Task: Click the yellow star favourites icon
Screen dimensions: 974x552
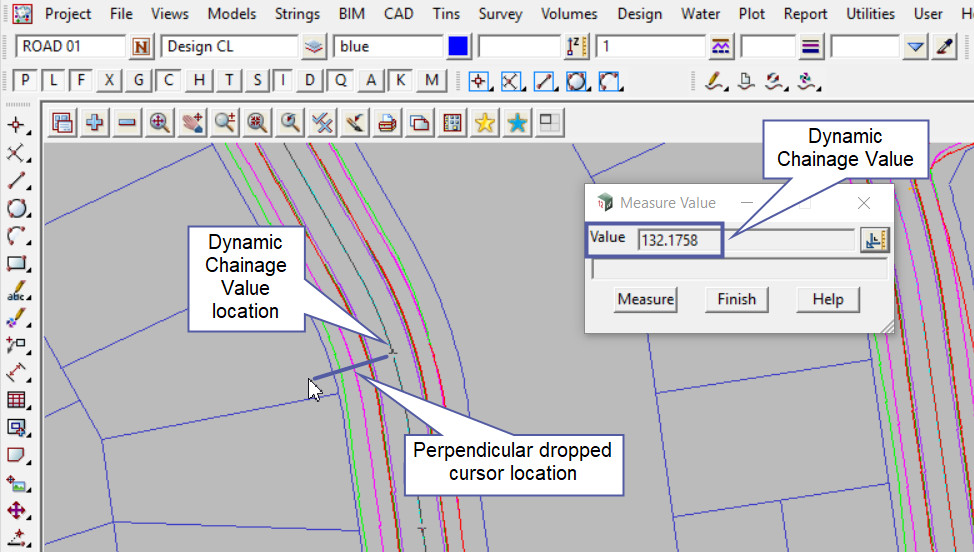Action: coord(485,122)
